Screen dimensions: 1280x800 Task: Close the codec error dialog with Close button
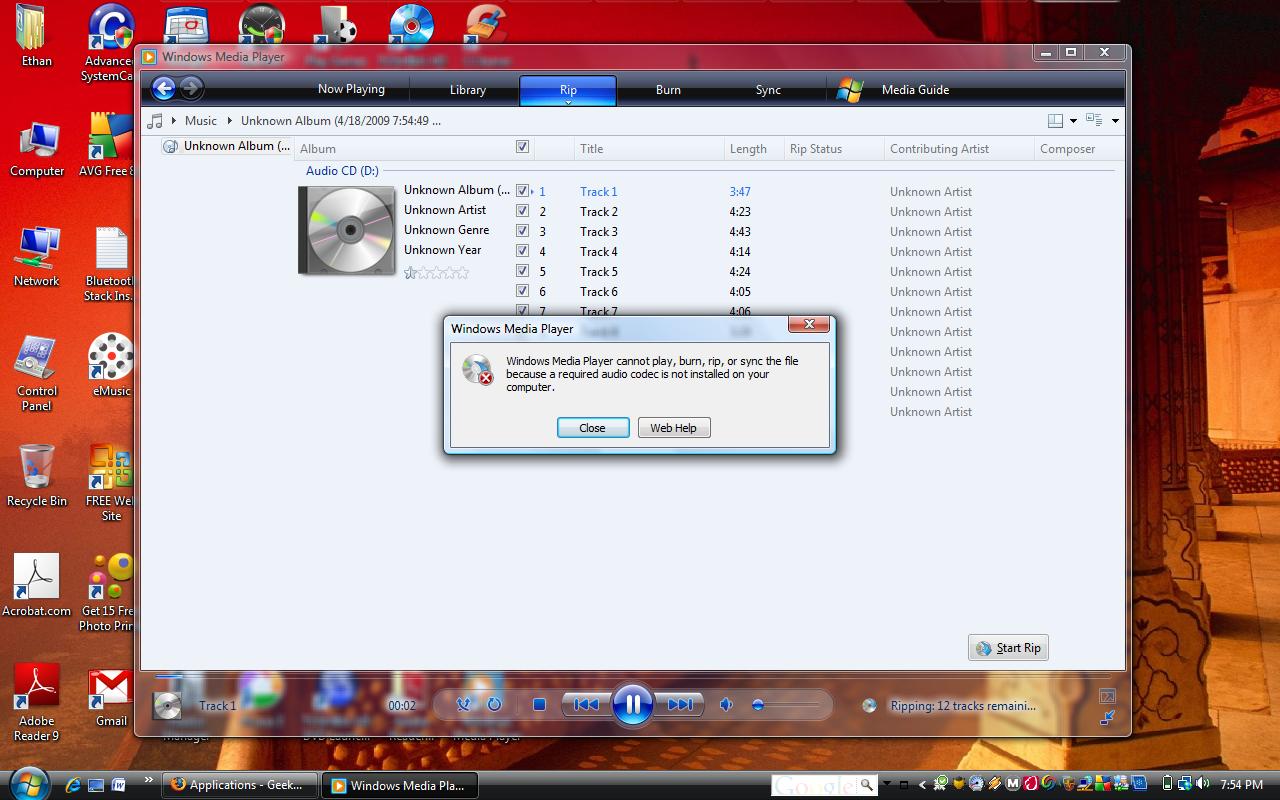click(593, 428)
